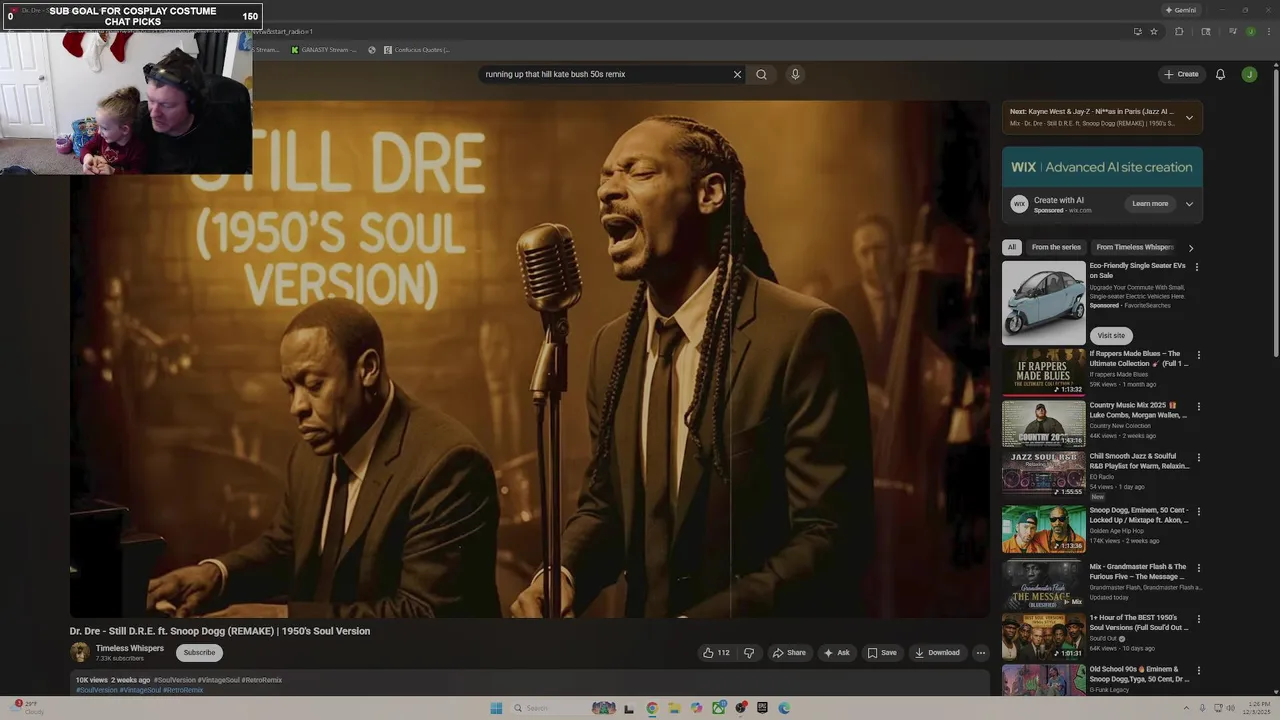
Task: Dislike the video with thumbs down
Action: point(749,653)
